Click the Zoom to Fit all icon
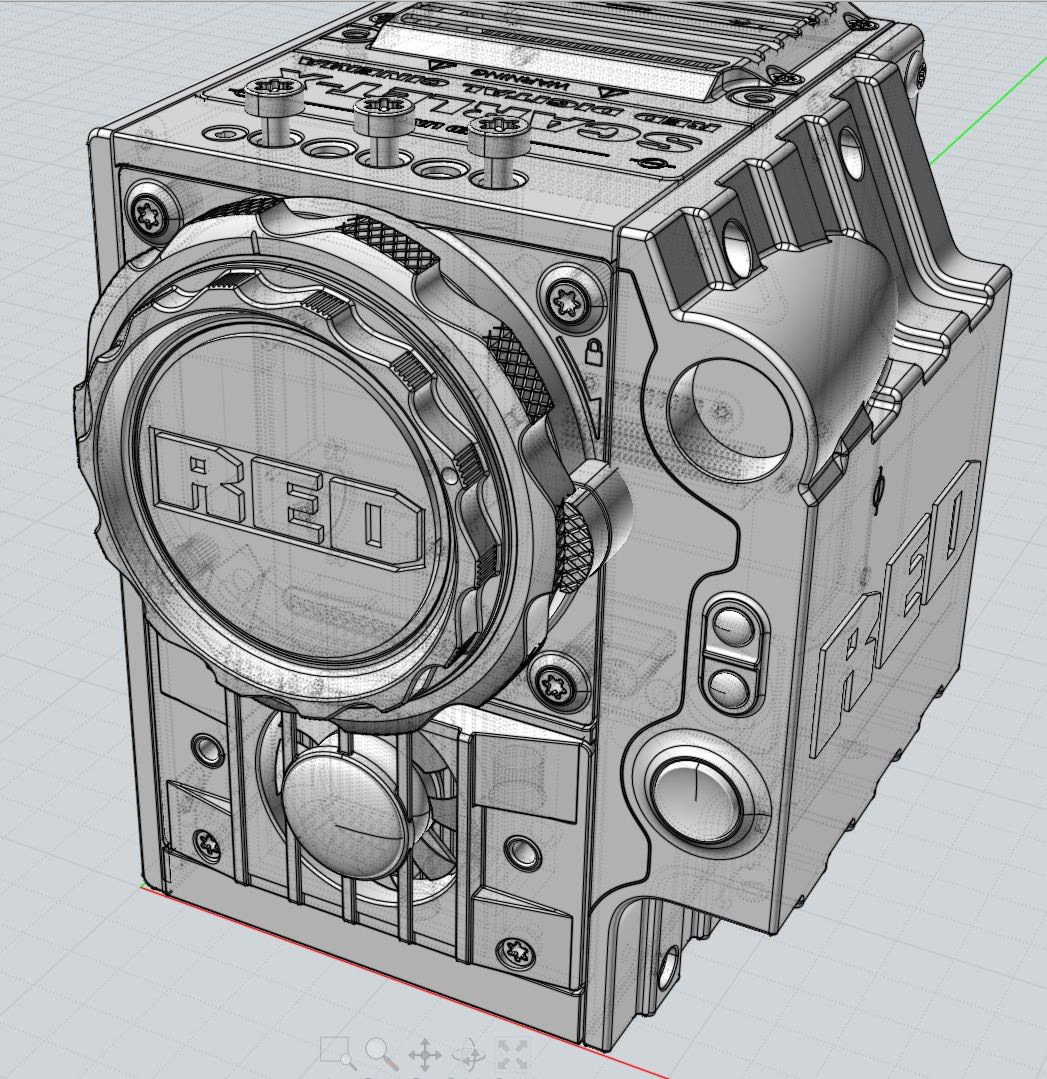The height and width of the screenshot is (1079, 1047). pyautogui.click(x=512, y=1054)
